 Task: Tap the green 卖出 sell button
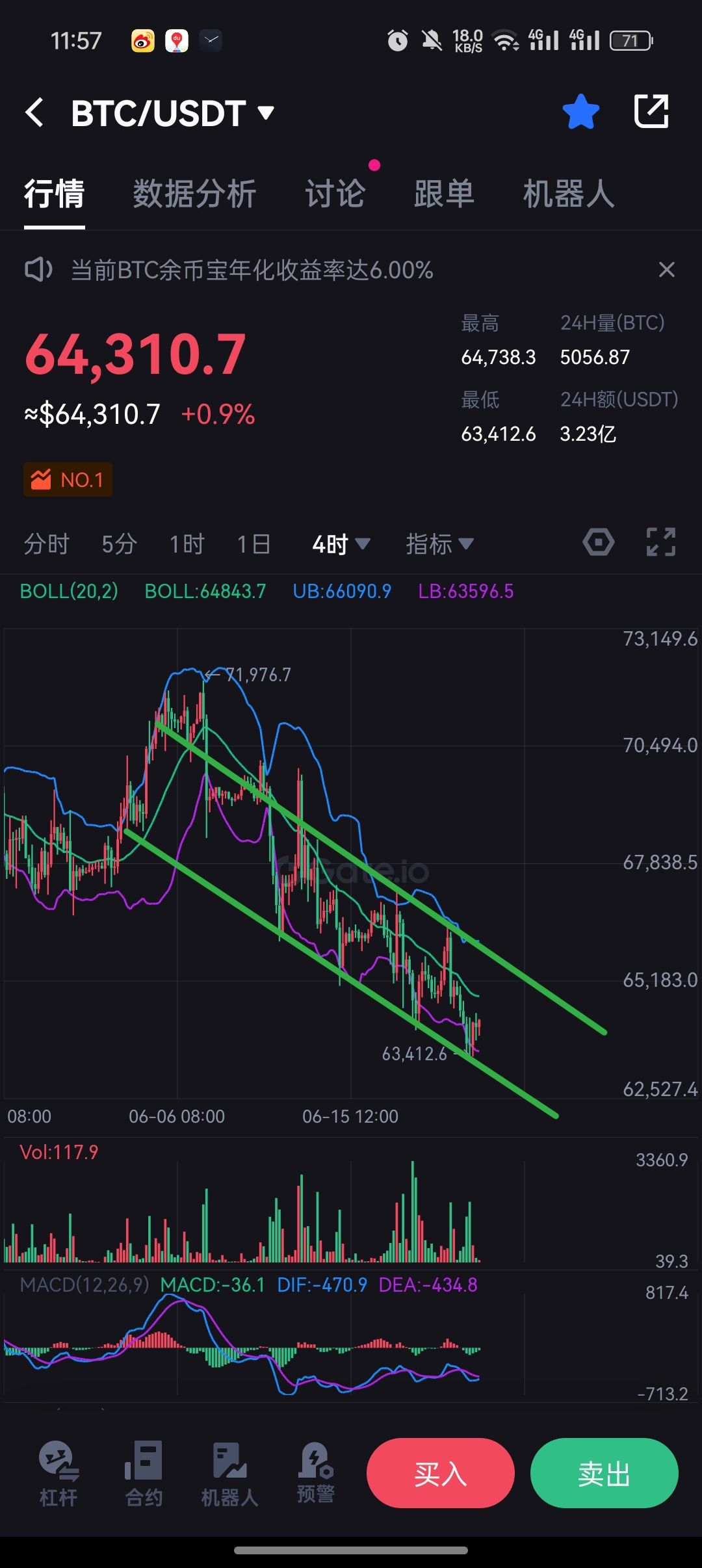pos(604,1473)
